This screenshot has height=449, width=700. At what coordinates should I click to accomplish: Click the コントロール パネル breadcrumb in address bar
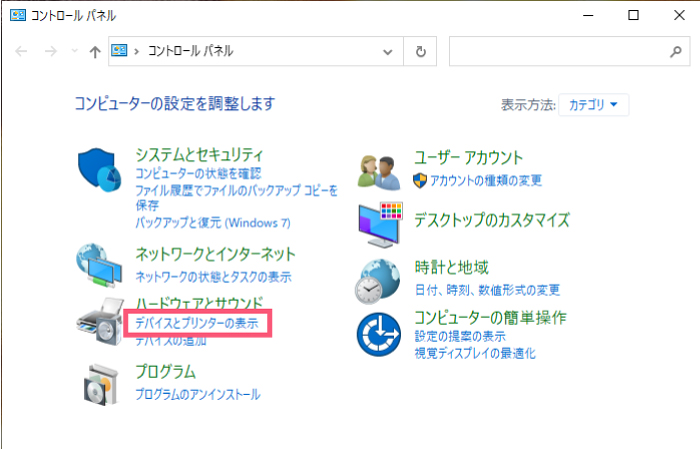click(x=191, y=51)
